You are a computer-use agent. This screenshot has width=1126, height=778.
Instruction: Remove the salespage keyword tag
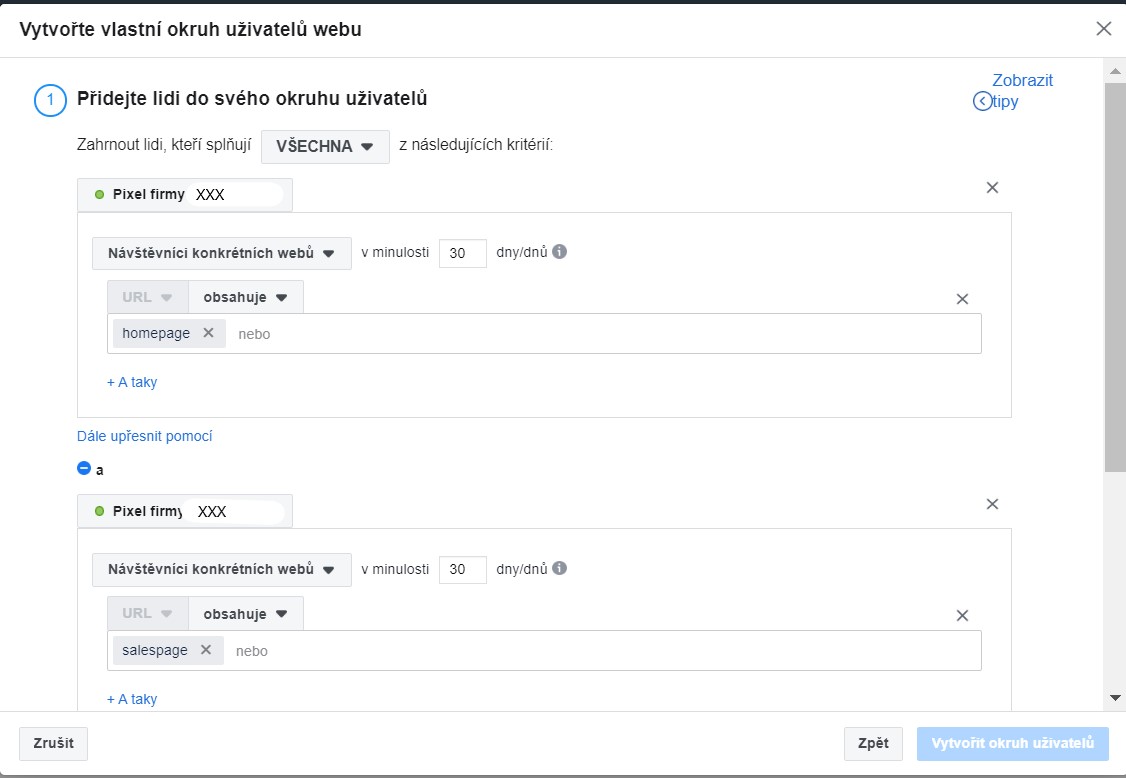point(206,649)
